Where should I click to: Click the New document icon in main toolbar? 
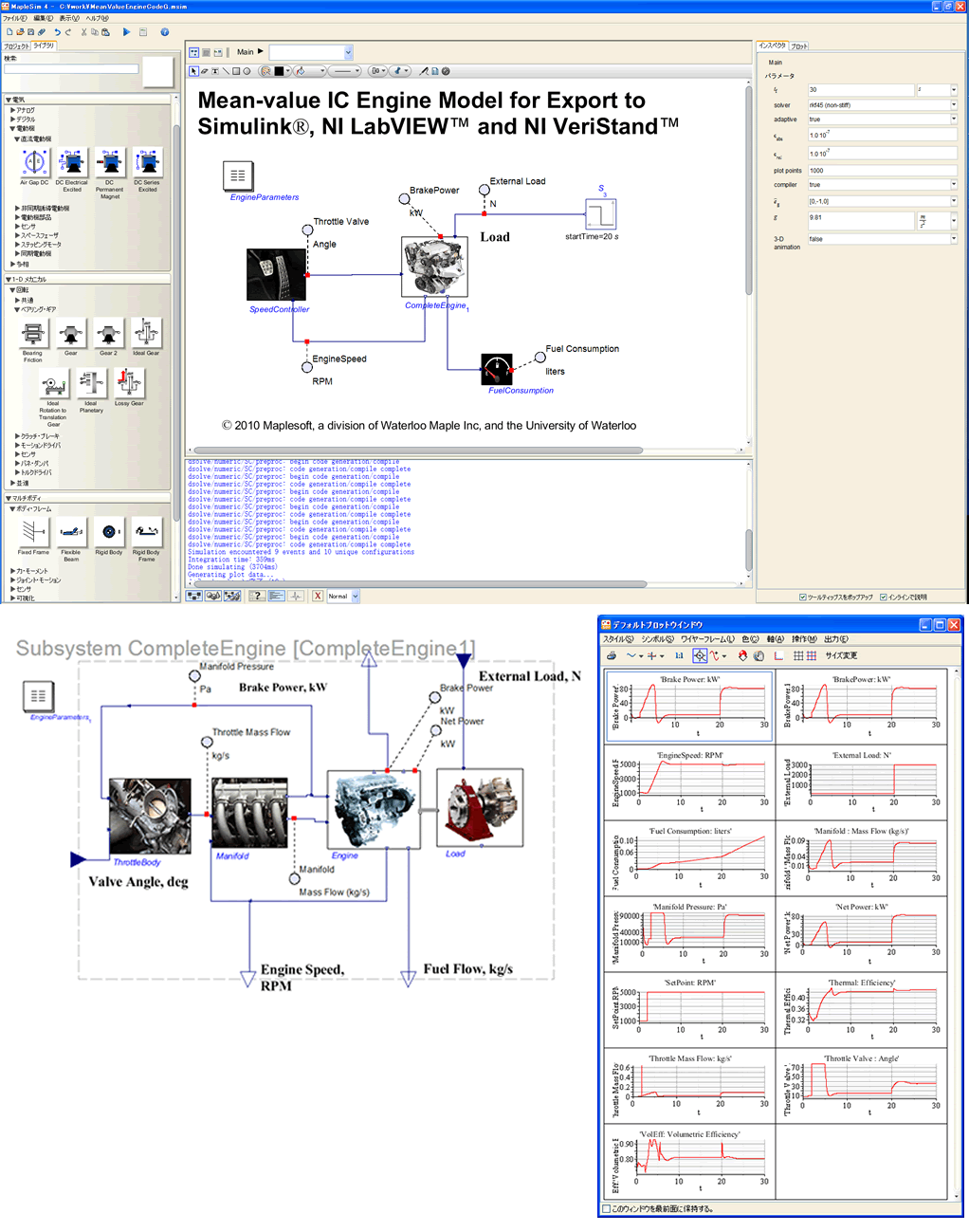click(x=9, y=32)
